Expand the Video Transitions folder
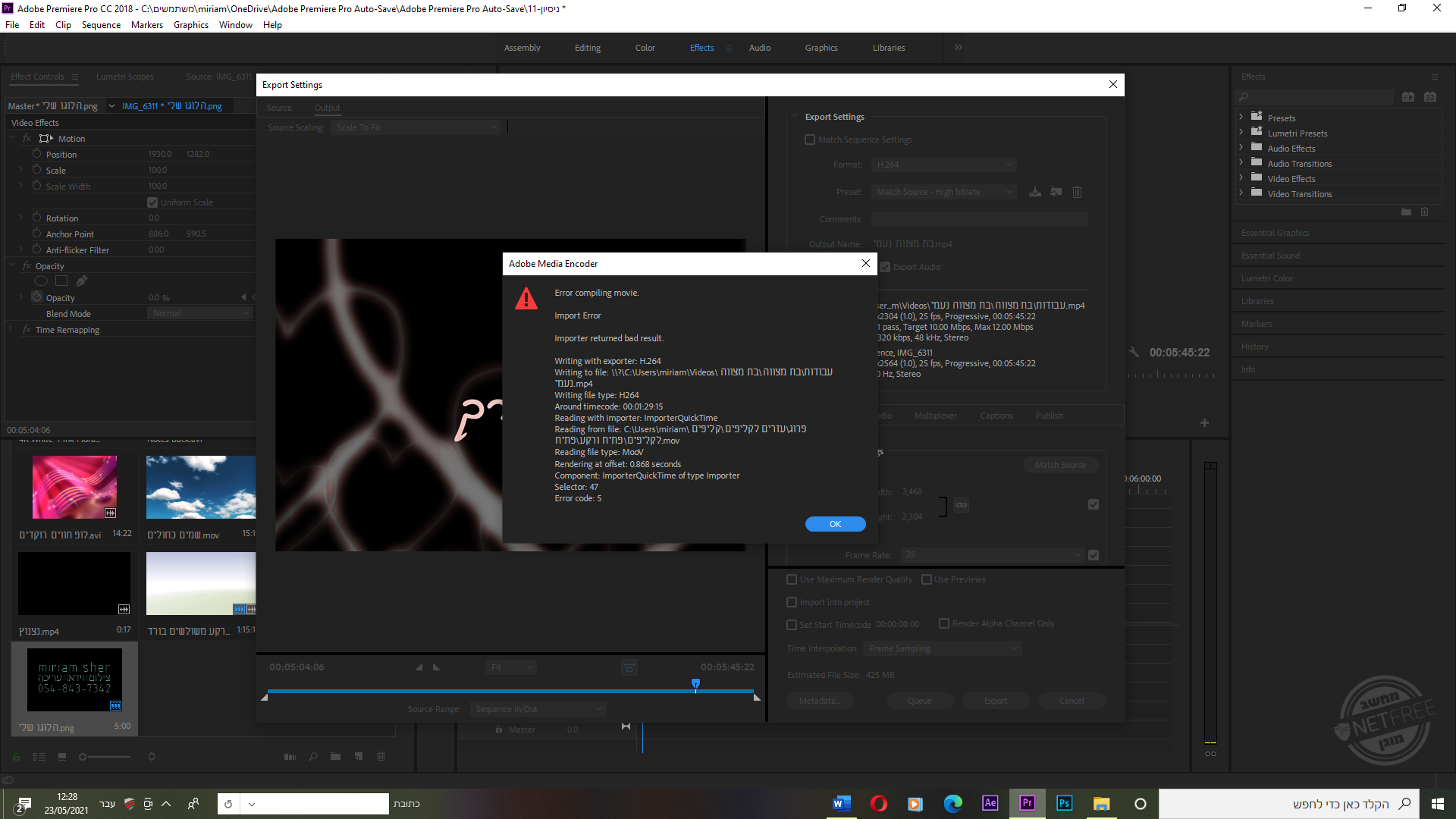1456x819 pixels. tap(1241, 193)
